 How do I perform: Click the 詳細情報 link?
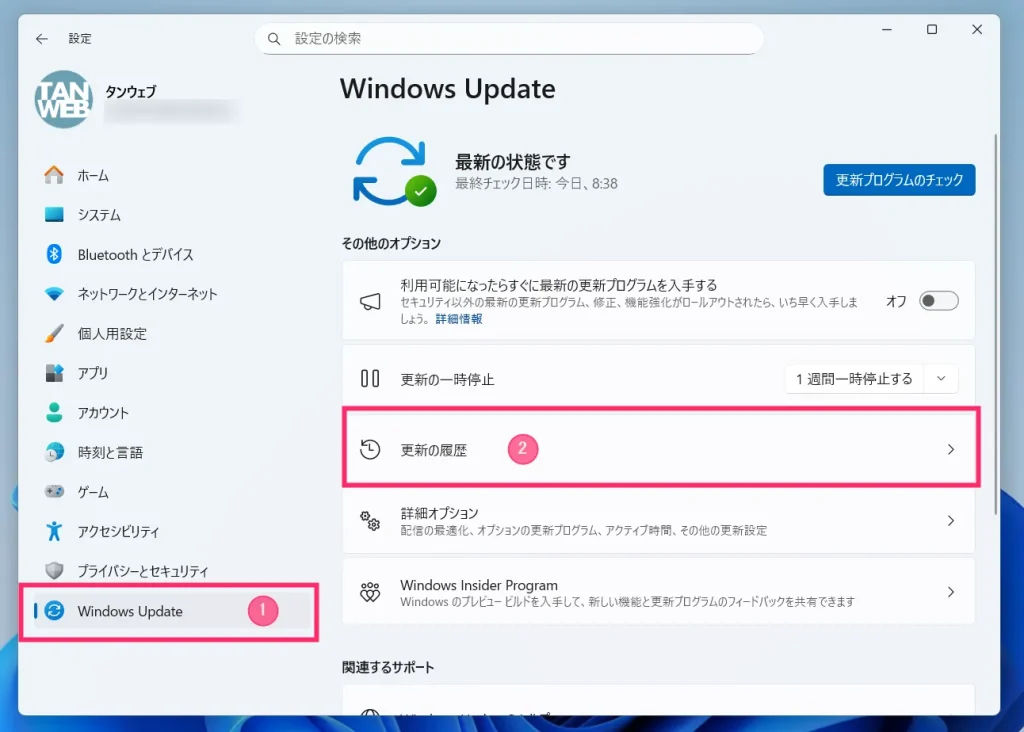[459, 319]
